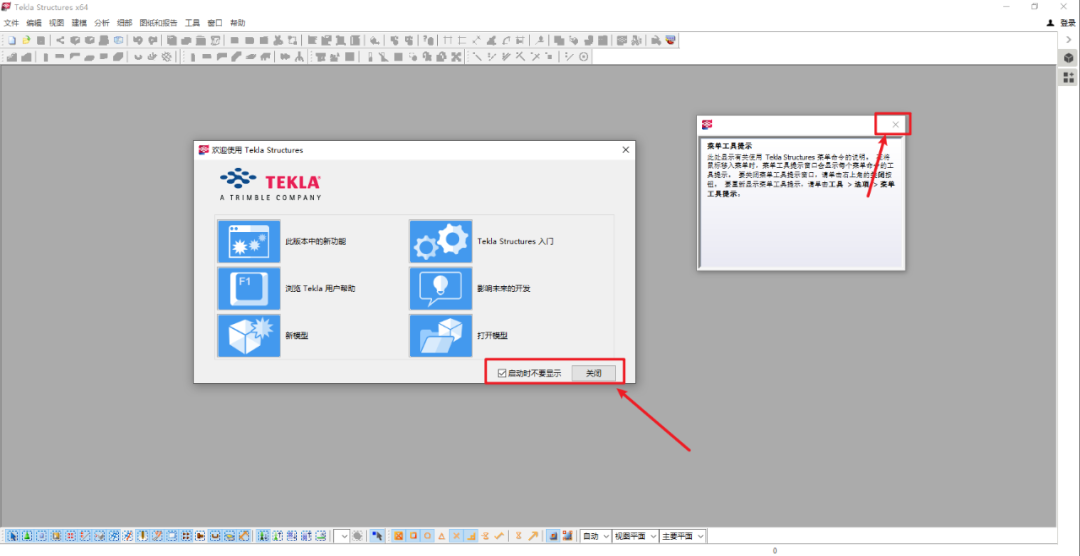1080x556 pixels.
Task: Open the 主要平面 dropdown
Action: click(x=682, y=536)
